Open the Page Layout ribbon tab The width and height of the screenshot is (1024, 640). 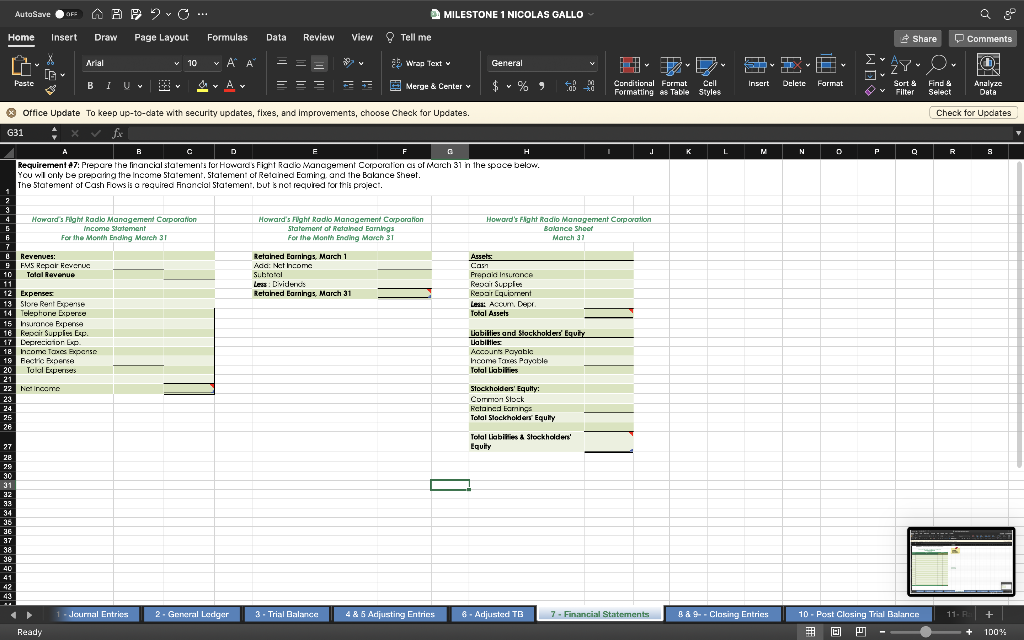point(161,37)
